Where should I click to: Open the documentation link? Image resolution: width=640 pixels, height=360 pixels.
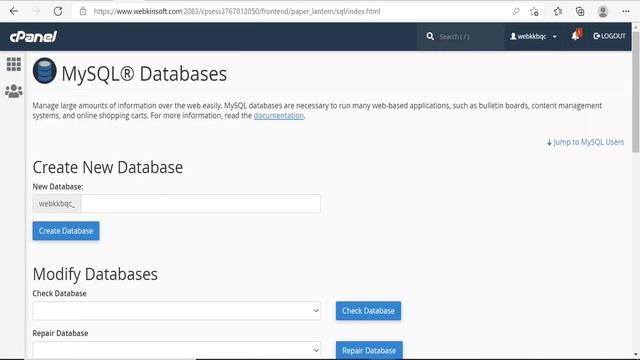tap(279, 116)
